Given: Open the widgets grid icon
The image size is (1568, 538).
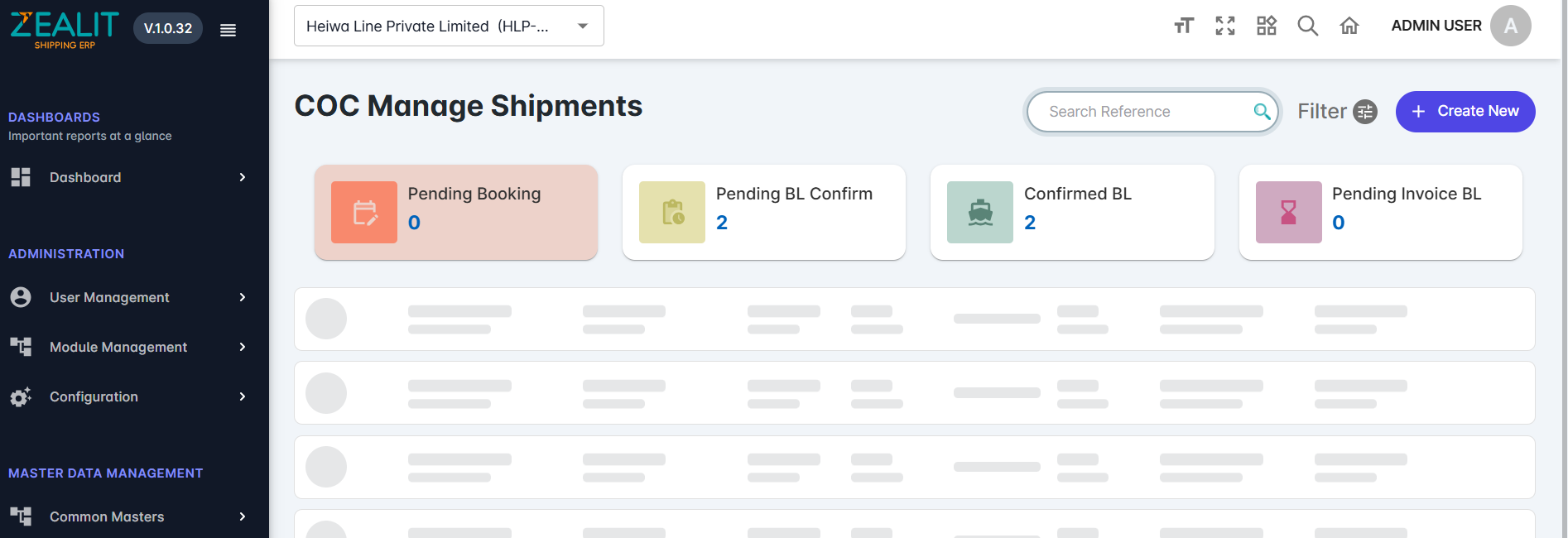Looking at the screenshot, I should 1267,26.
